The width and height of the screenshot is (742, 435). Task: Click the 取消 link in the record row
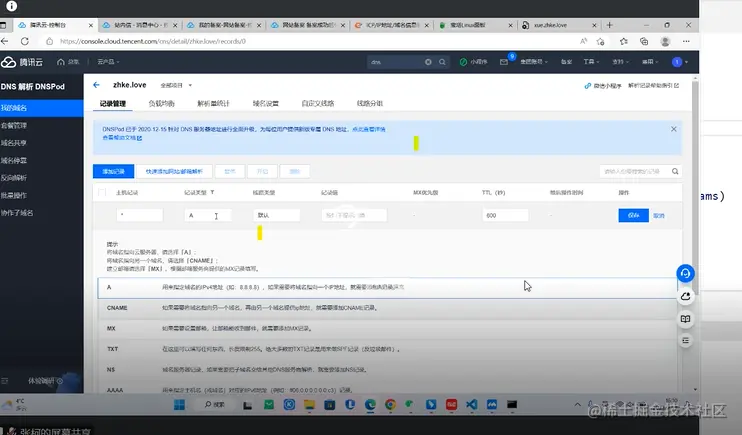(x=659, y=215)
